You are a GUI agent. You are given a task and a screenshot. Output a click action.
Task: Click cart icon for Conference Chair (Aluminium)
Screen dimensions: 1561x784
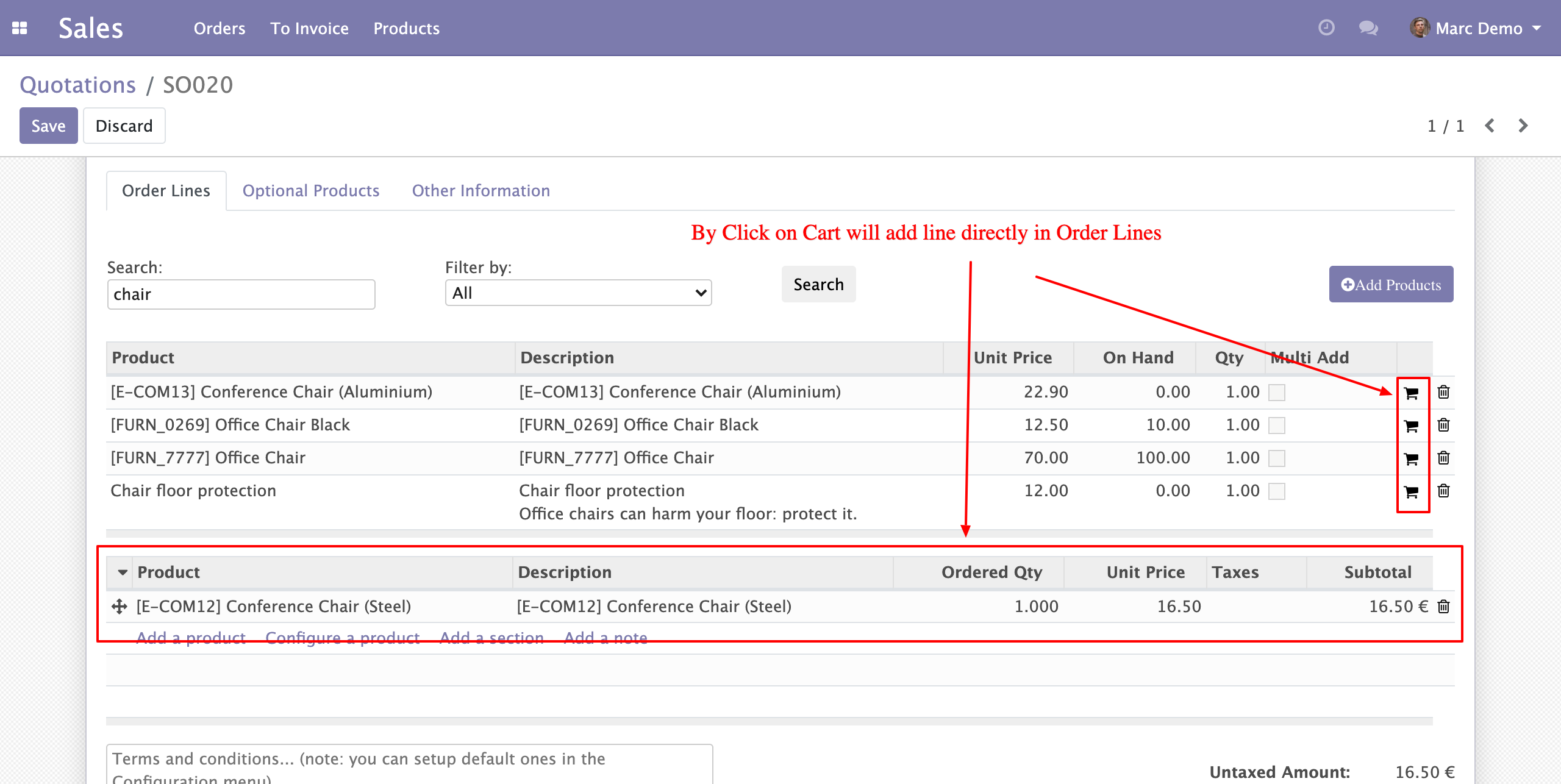1411,393
